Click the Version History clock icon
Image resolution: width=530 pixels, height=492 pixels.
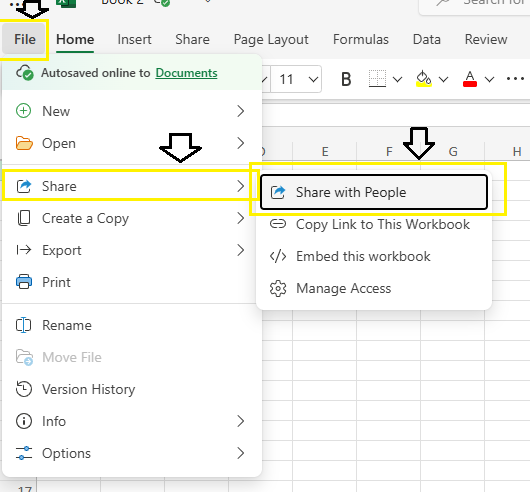[x=24, y=389]
